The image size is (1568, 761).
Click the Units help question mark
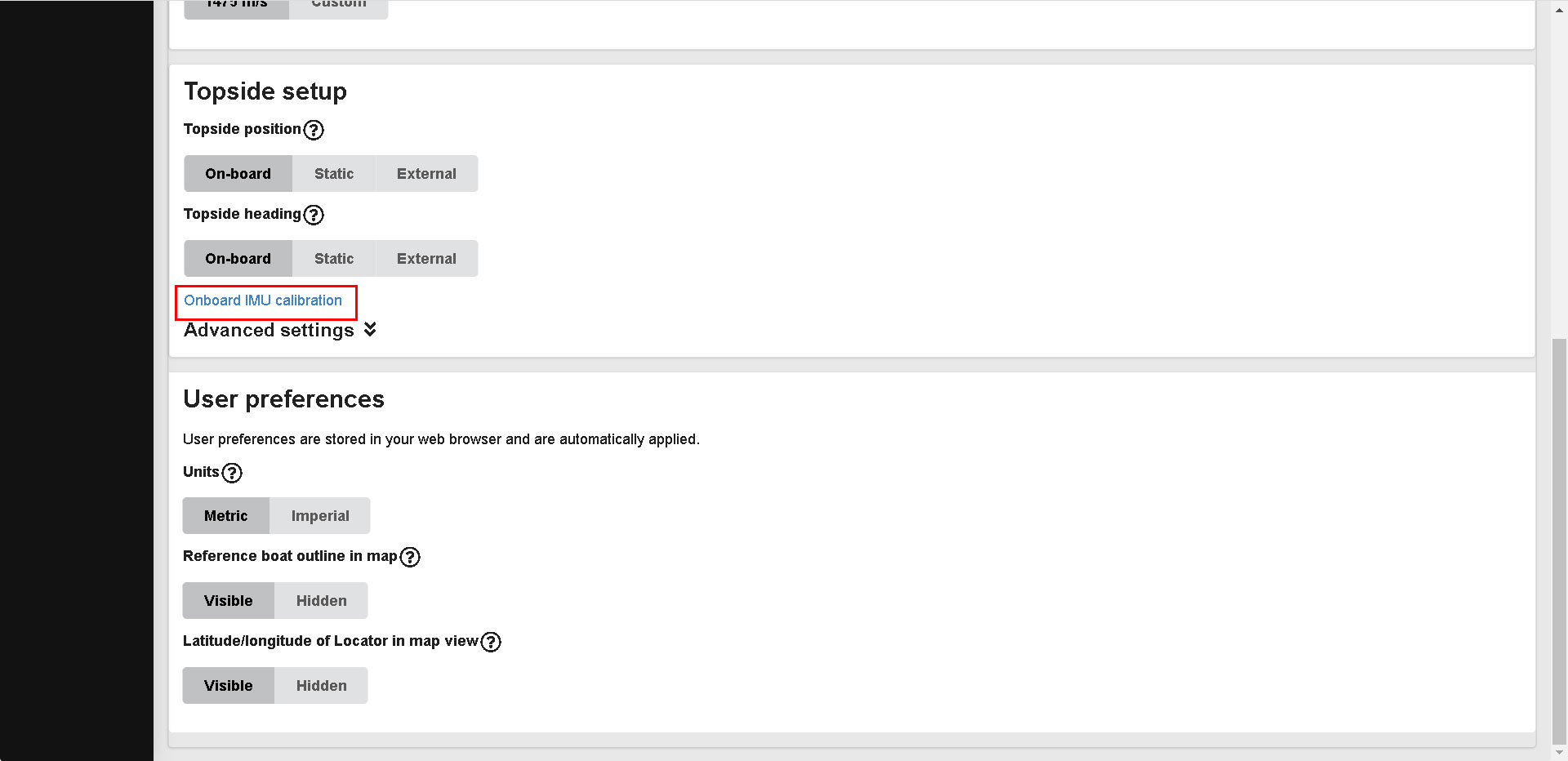click(x=232, y=473)
